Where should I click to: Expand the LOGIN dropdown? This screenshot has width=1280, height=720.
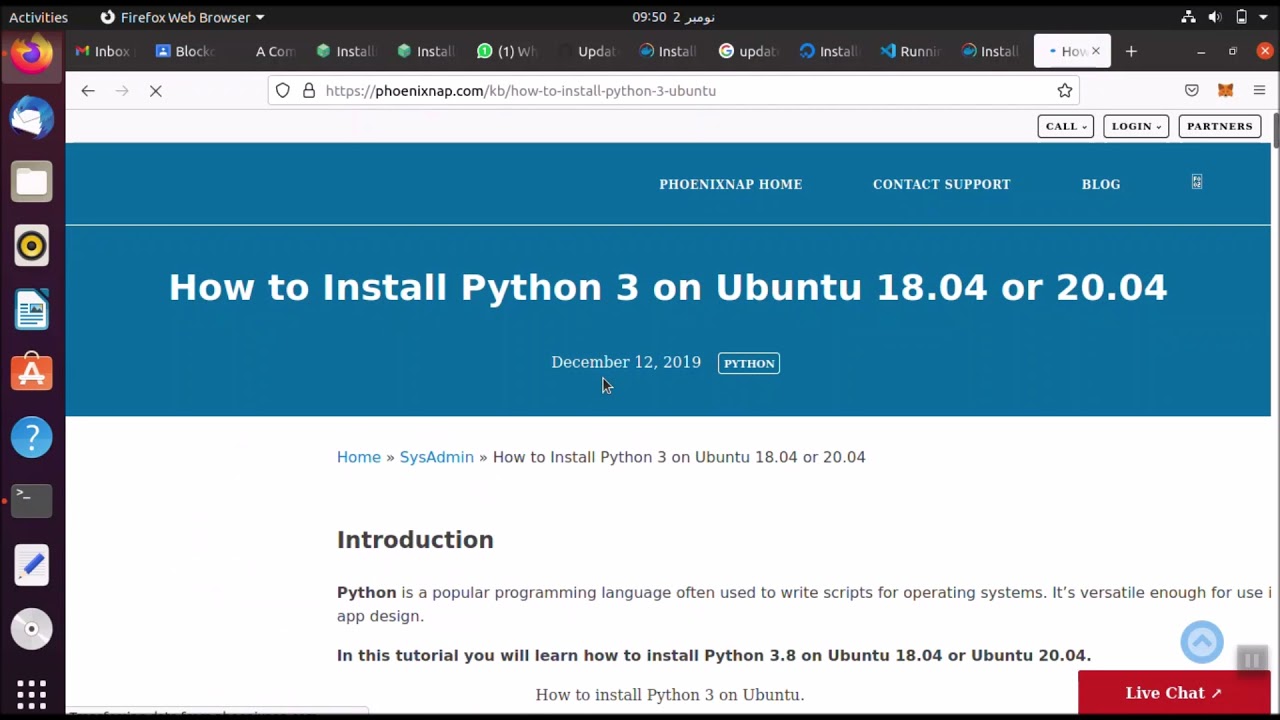1135,126
